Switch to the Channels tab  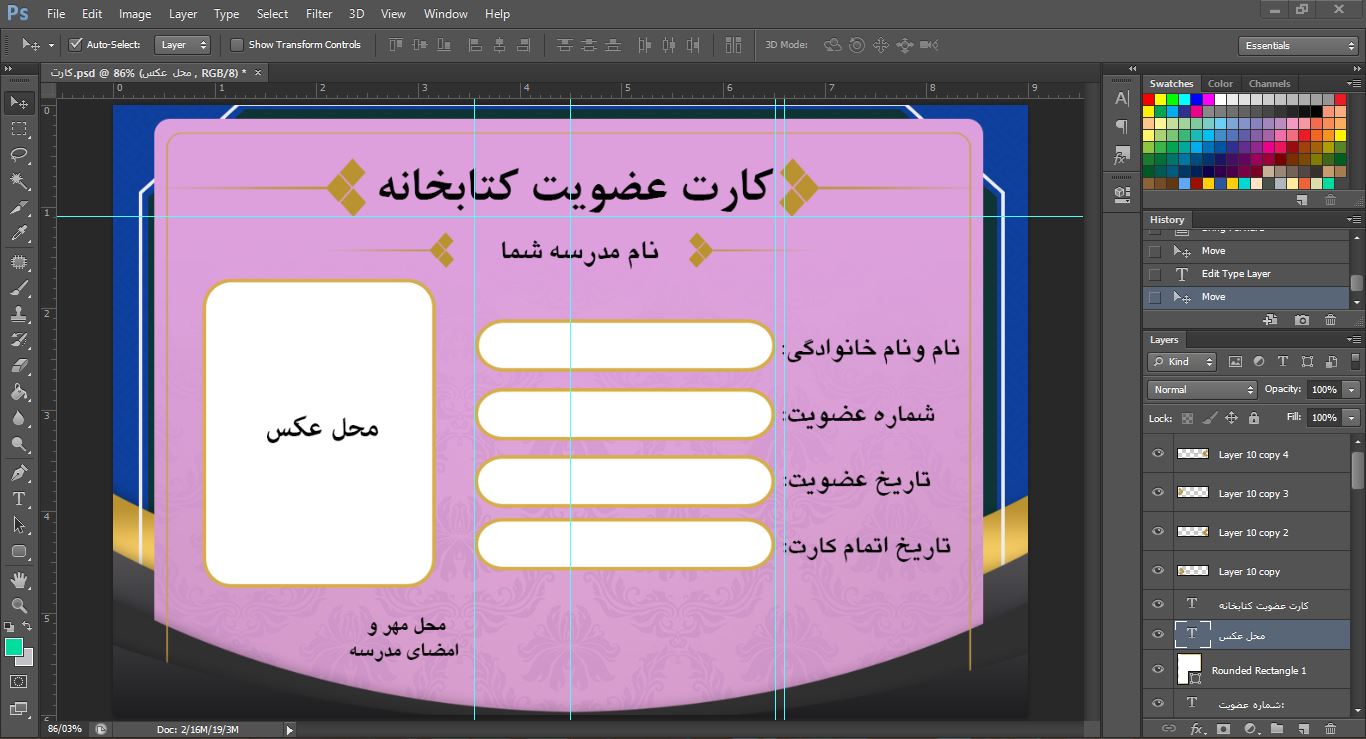tap(1270, 84)
